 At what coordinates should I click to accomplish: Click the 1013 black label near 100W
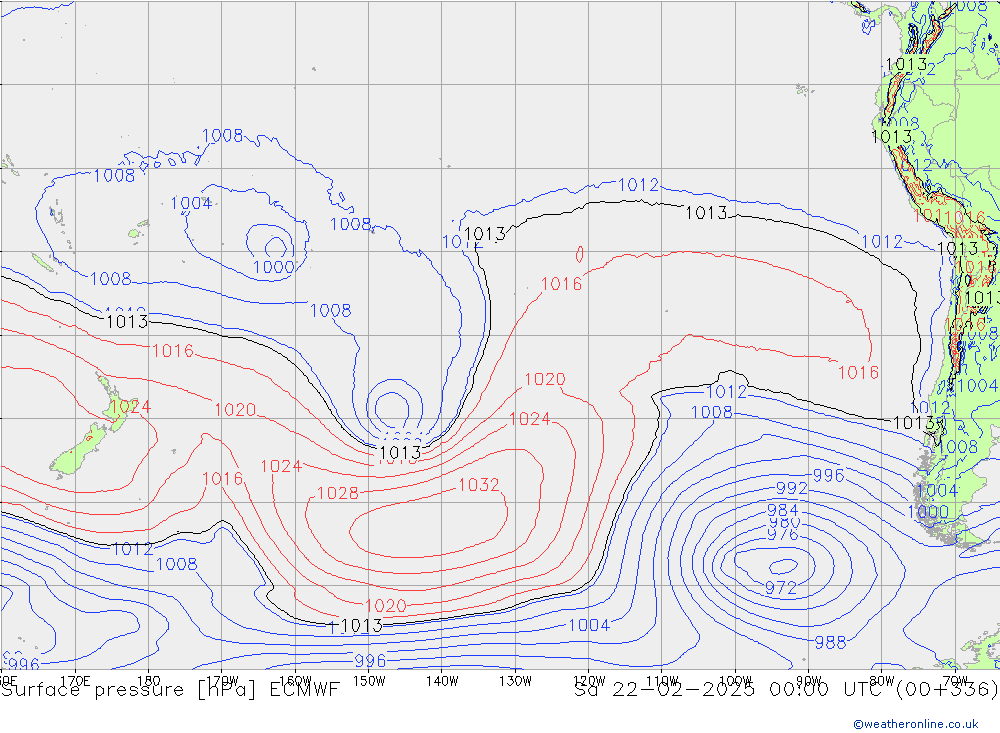[x=706, y=213]
